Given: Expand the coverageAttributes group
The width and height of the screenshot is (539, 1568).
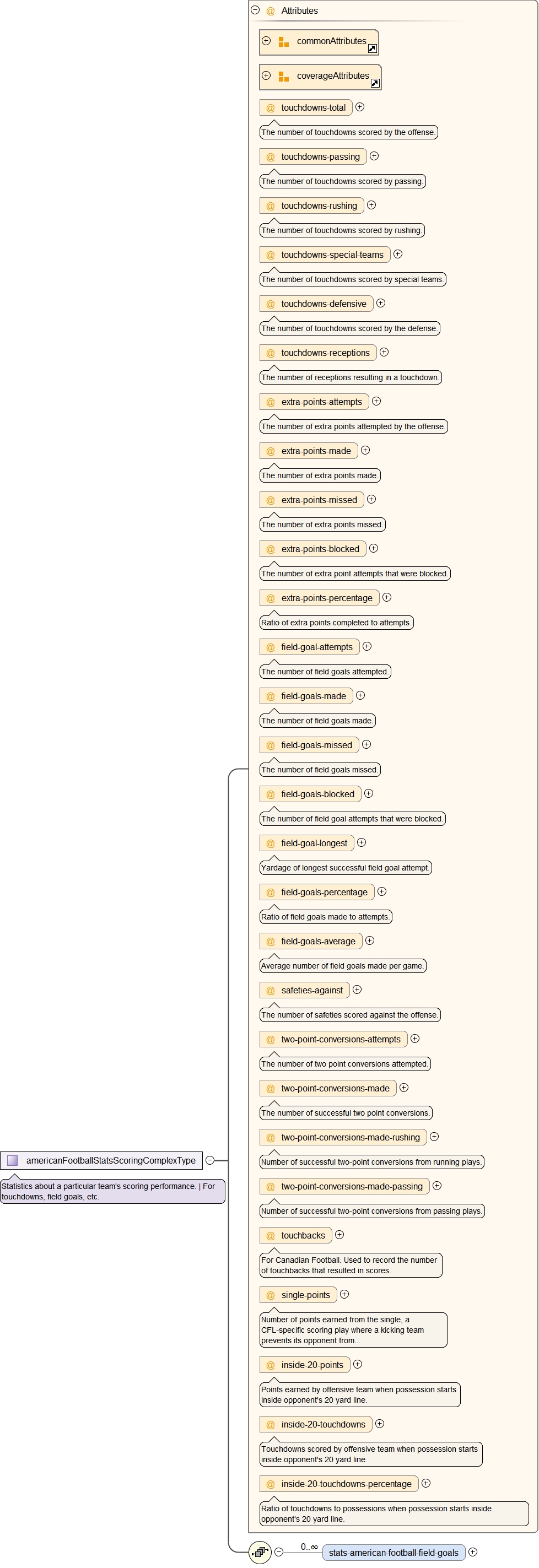Looking at the screenshot, I should tap(266, 75).
